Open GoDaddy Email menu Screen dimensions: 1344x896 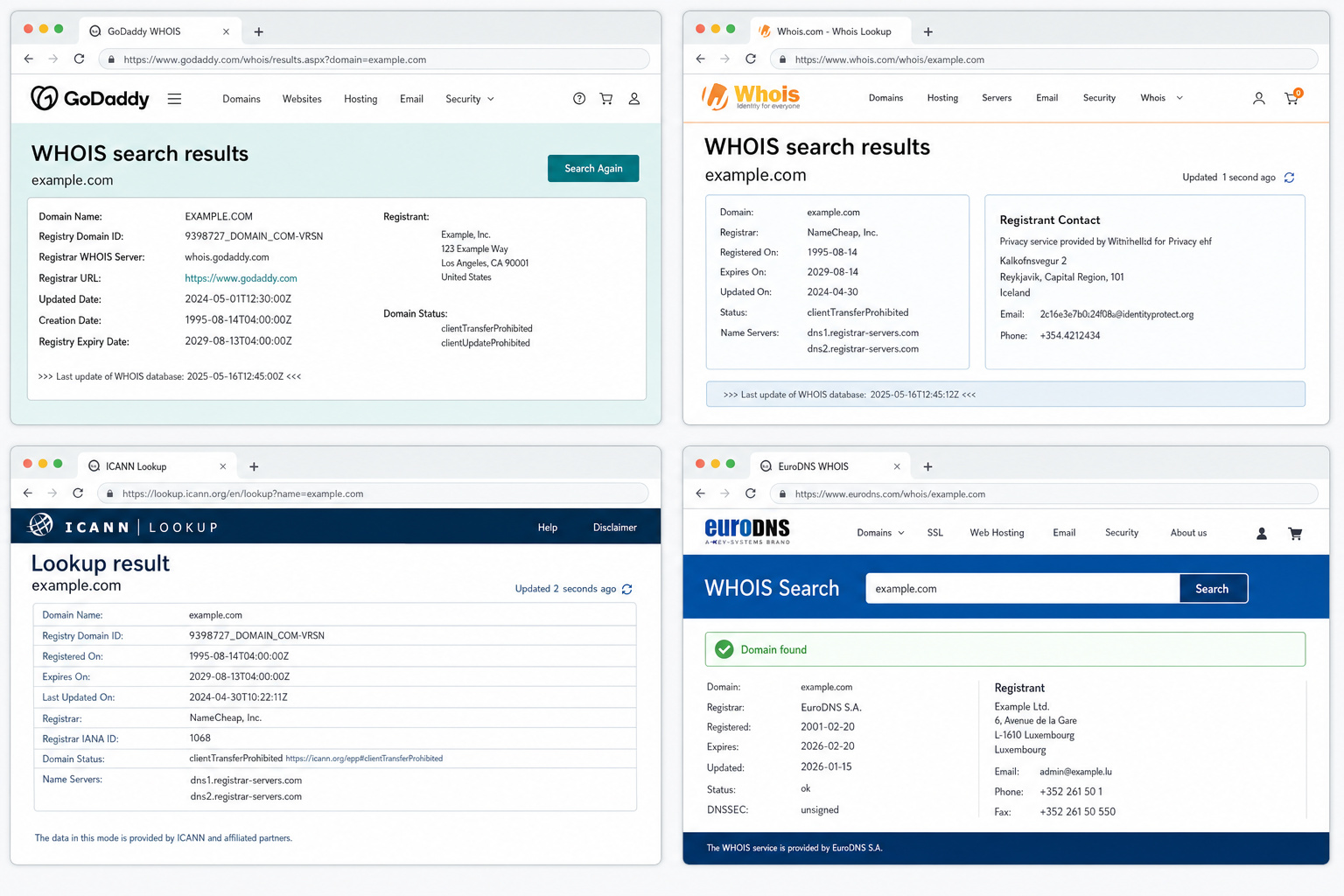tap(411, 99)
